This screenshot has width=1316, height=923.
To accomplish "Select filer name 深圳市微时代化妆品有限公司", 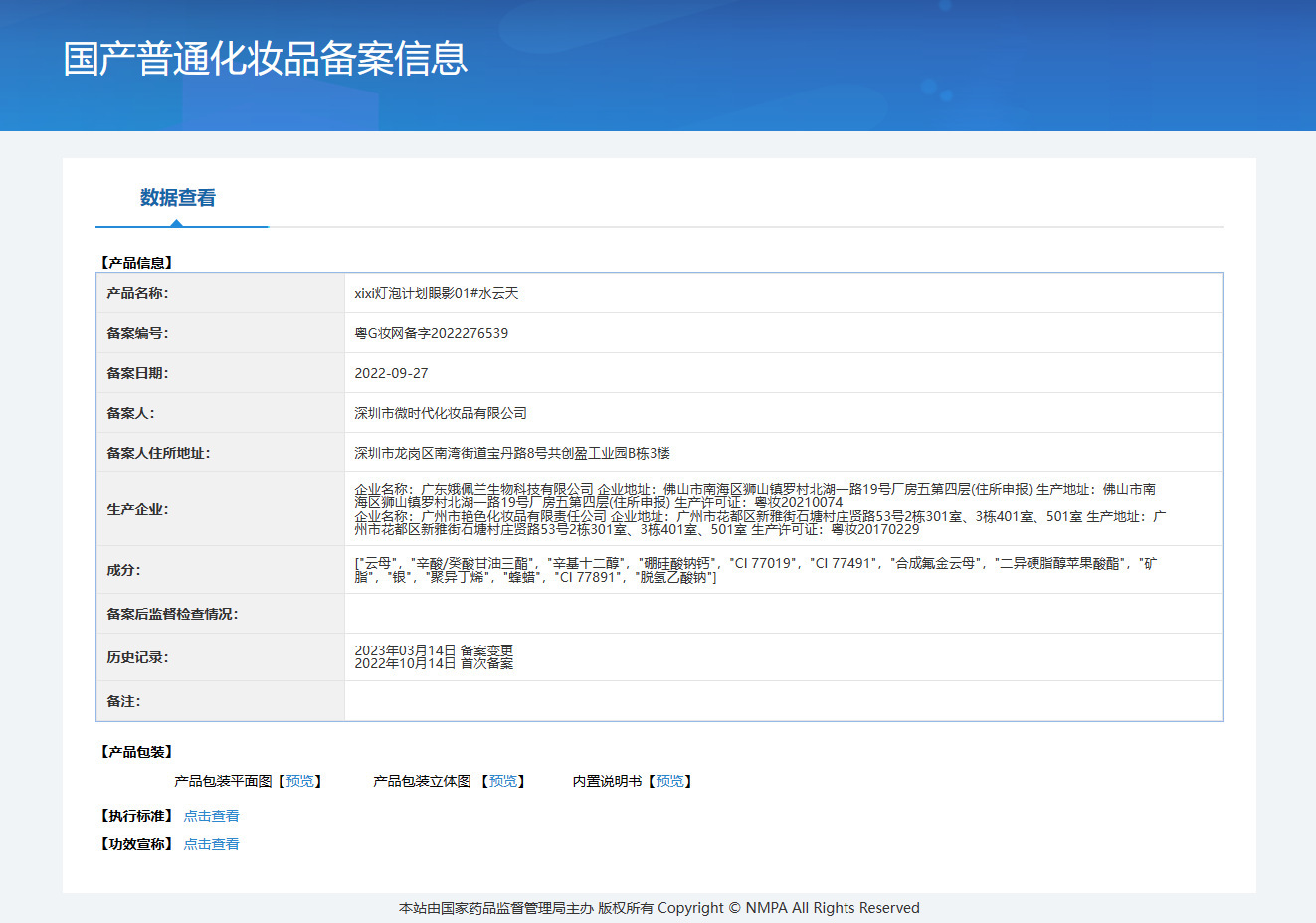I will [x=441, y=413].
